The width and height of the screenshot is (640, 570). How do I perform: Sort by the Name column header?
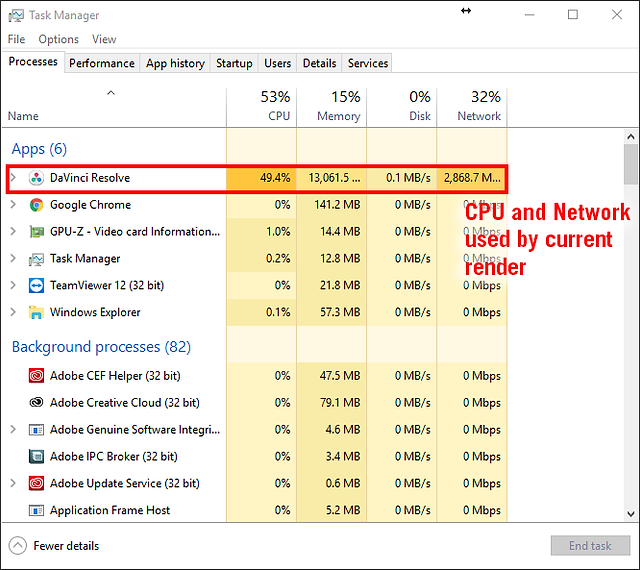point(23,116)
